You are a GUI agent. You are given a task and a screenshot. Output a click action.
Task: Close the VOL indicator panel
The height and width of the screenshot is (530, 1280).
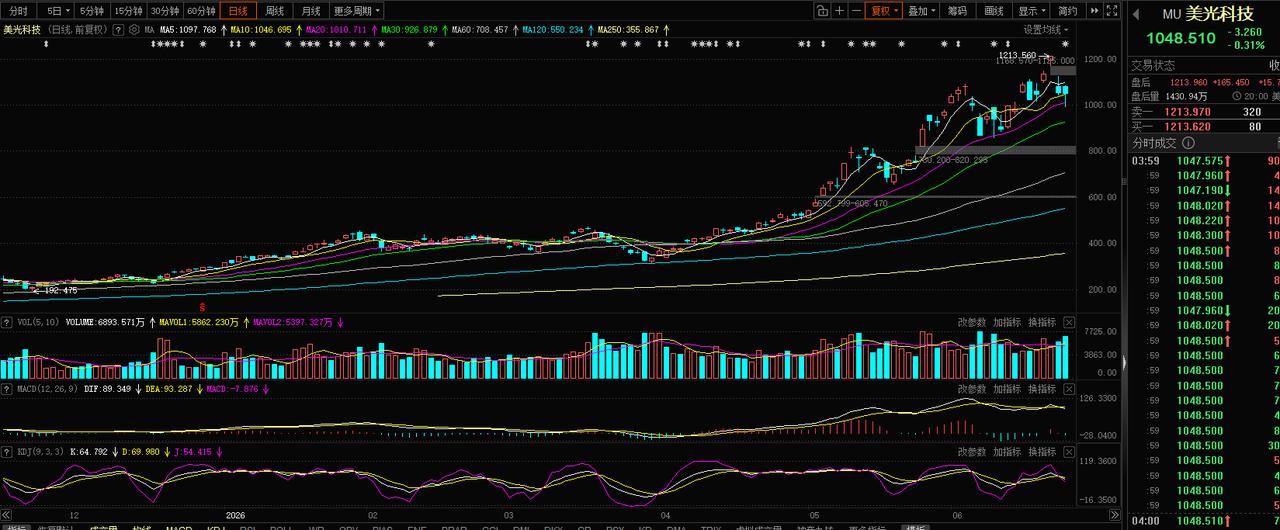(1068, 323)
